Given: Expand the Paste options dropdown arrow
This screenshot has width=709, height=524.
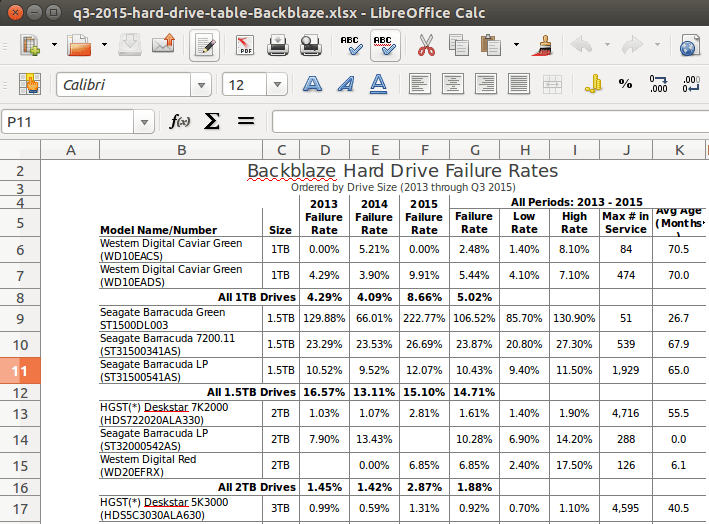Looking at the screenshot, I should tap(516, 44).
